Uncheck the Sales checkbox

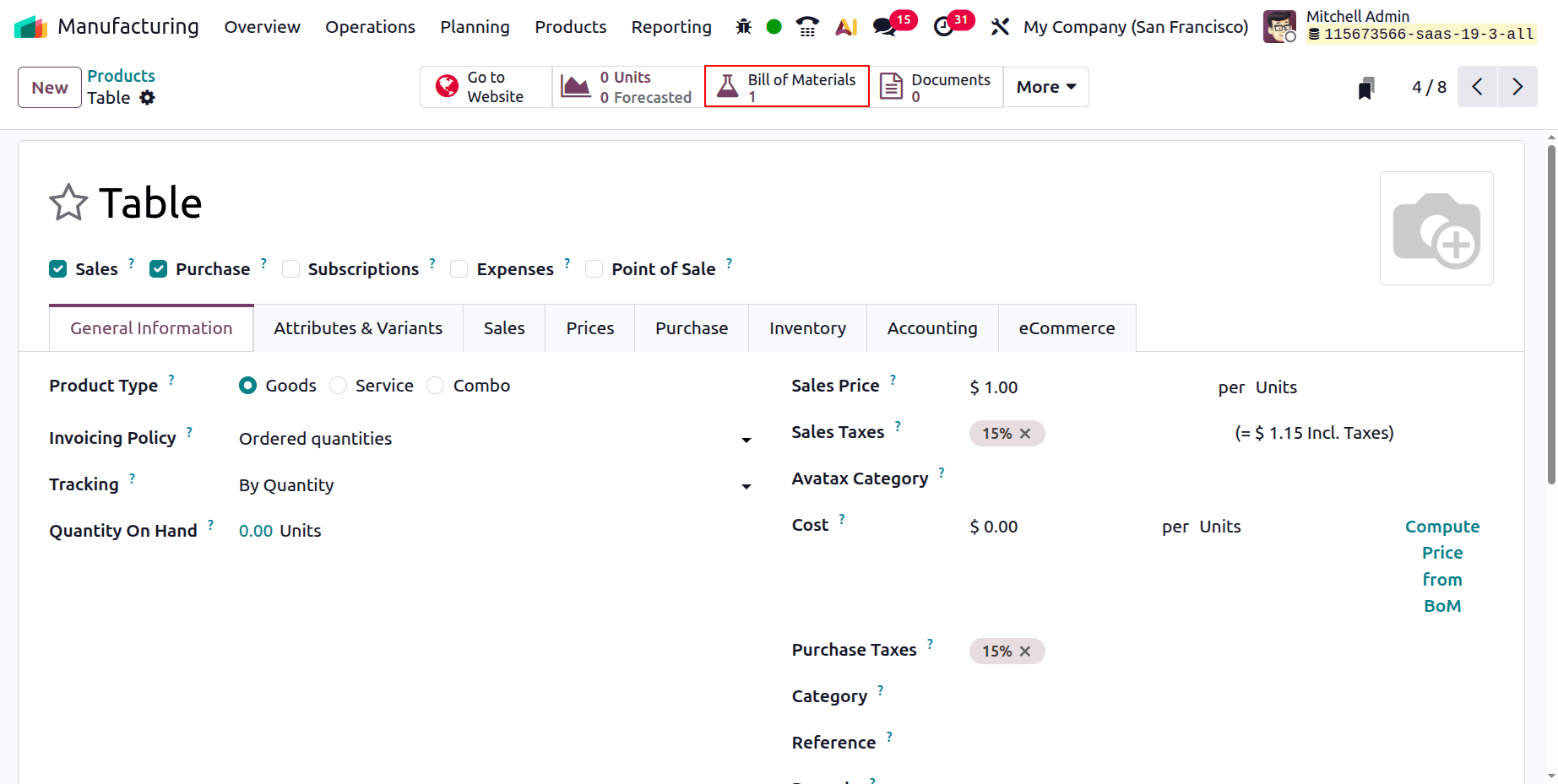point(58,269)
